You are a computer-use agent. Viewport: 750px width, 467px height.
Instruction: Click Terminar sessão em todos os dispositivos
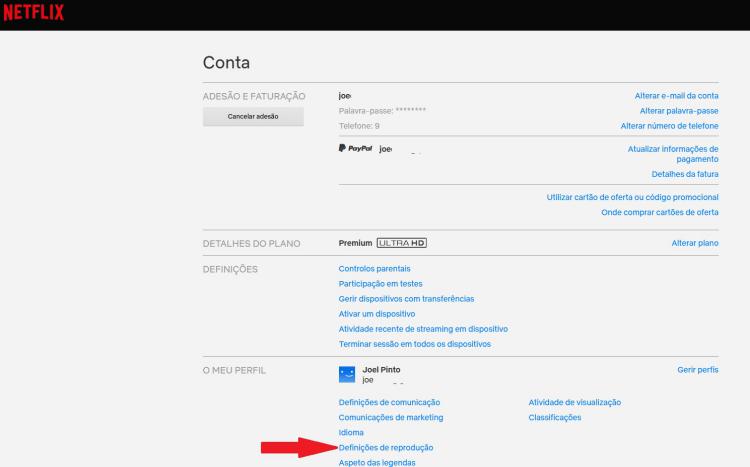415,344
